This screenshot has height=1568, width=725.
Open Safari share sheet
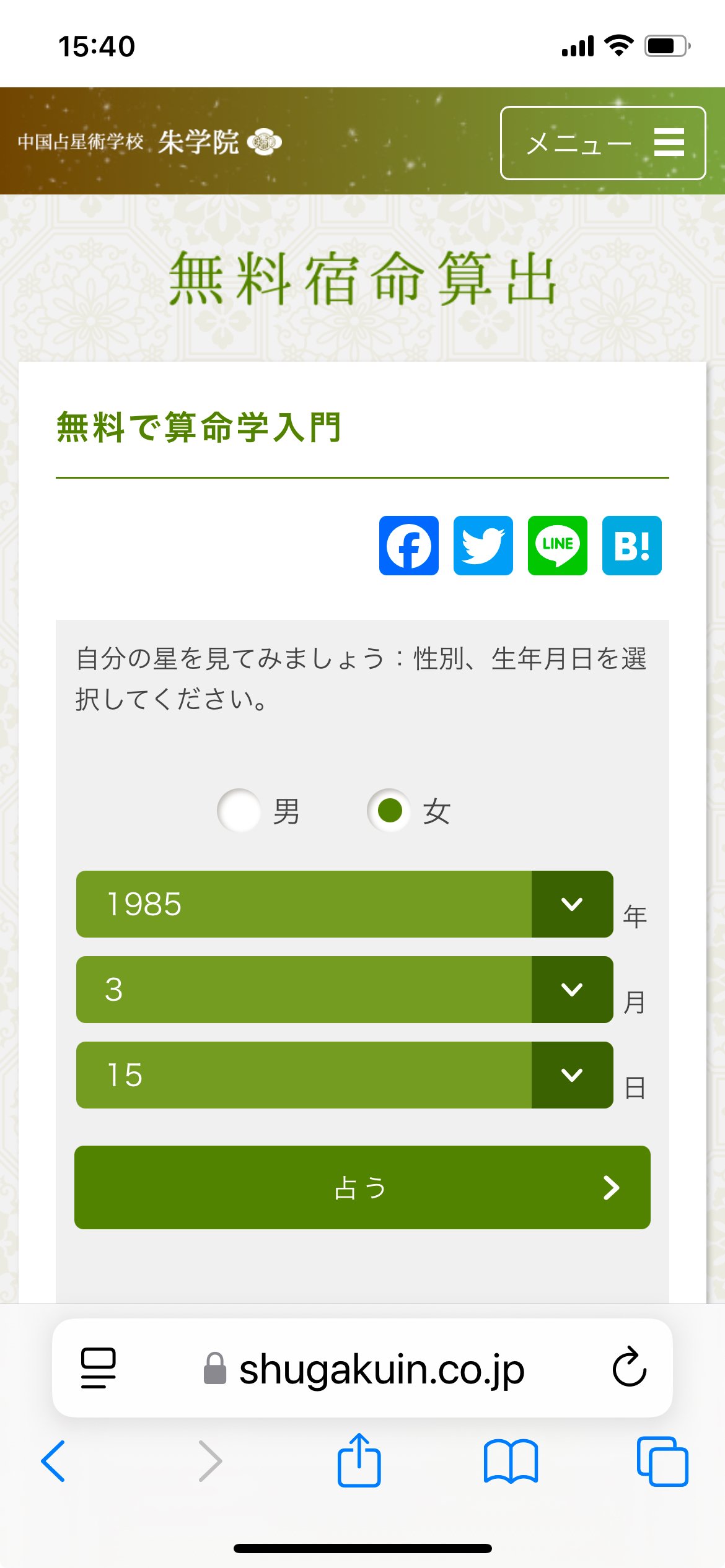tap(359, 1461)
